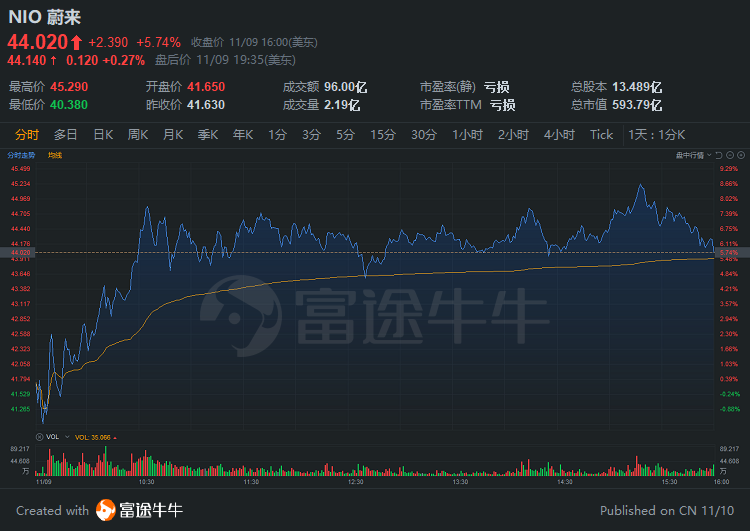Click the 收盘价 11/09 16:00 timestamp
Screen dimensions: 750x531
coord(254,43)
